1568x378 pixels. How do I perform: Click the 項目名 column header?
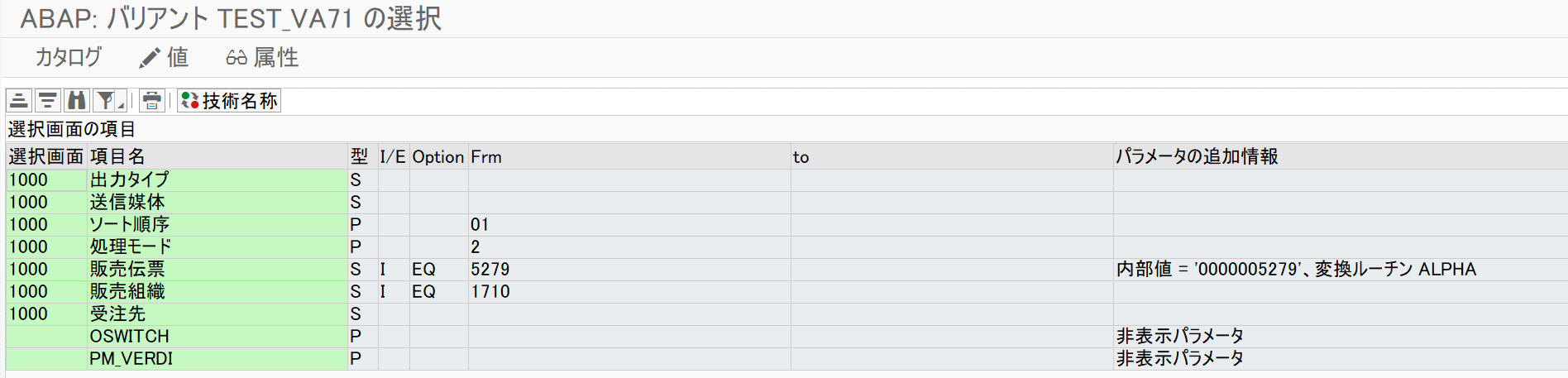click(x=117, y=156)
